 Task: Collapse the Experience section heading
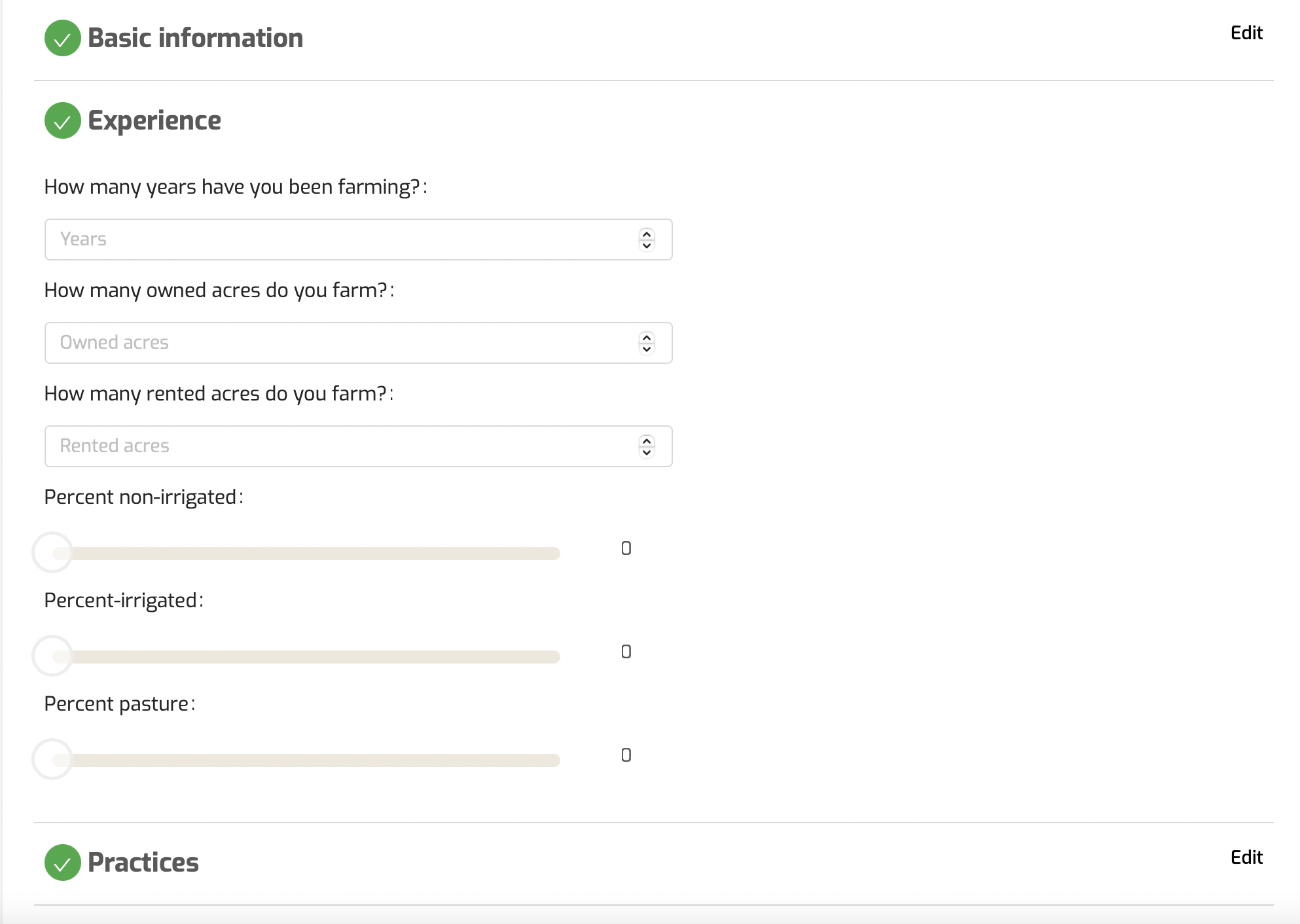(x=154, y=120)
